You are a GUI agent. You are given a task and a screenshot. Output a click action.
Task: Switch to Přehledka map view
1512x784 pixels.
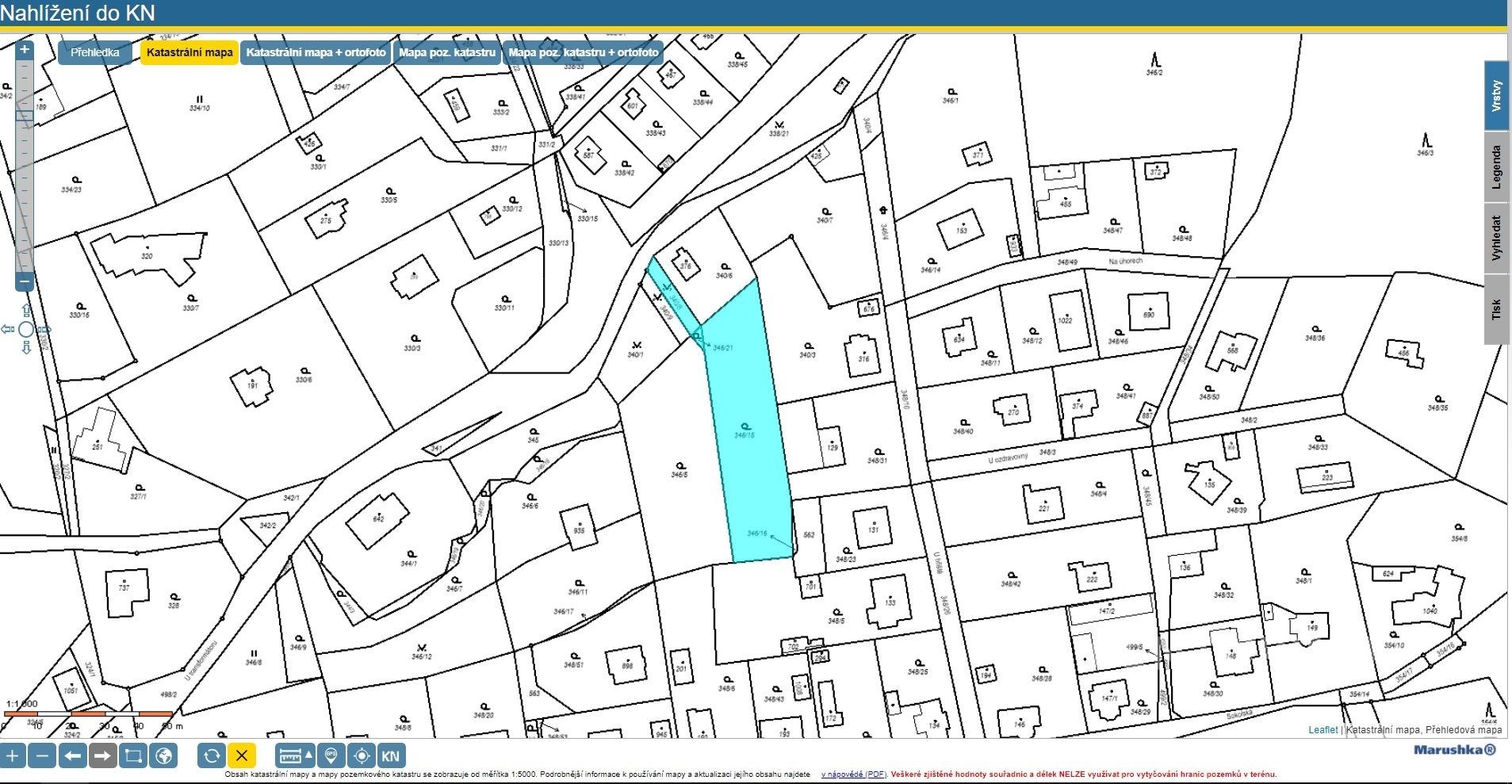pos(95,52)
